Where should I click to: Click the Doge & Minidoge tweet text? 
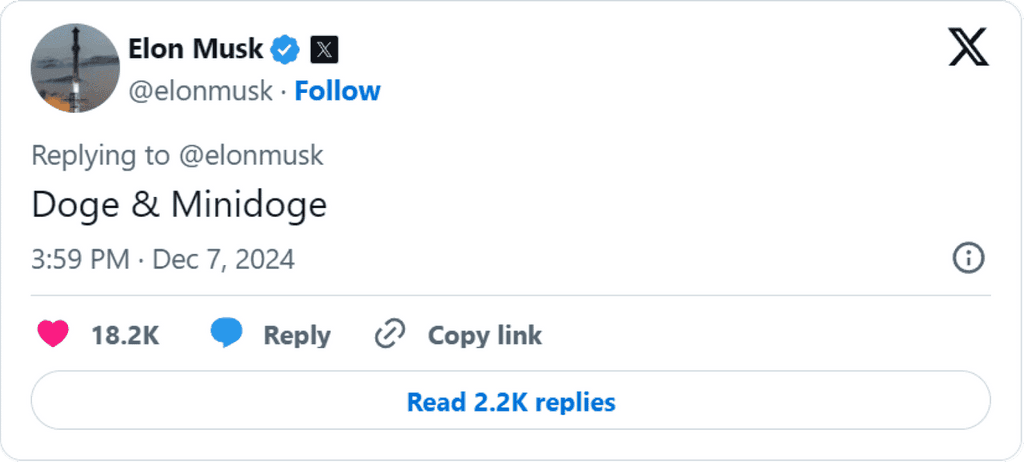click(179, 205)
